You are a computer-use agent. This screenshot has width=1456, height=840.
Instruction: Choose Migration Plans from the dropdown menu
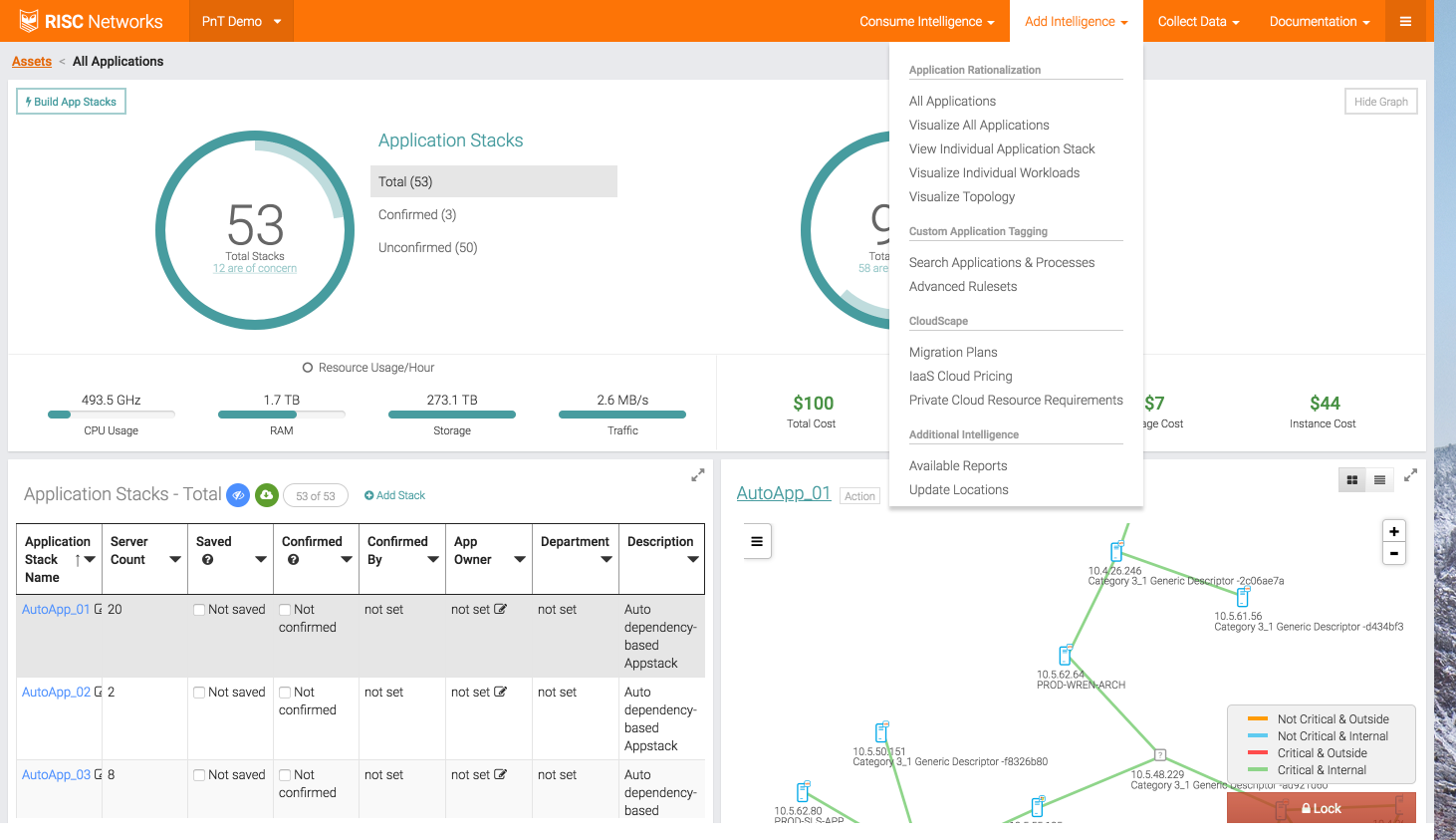click(x=953, y=352)
